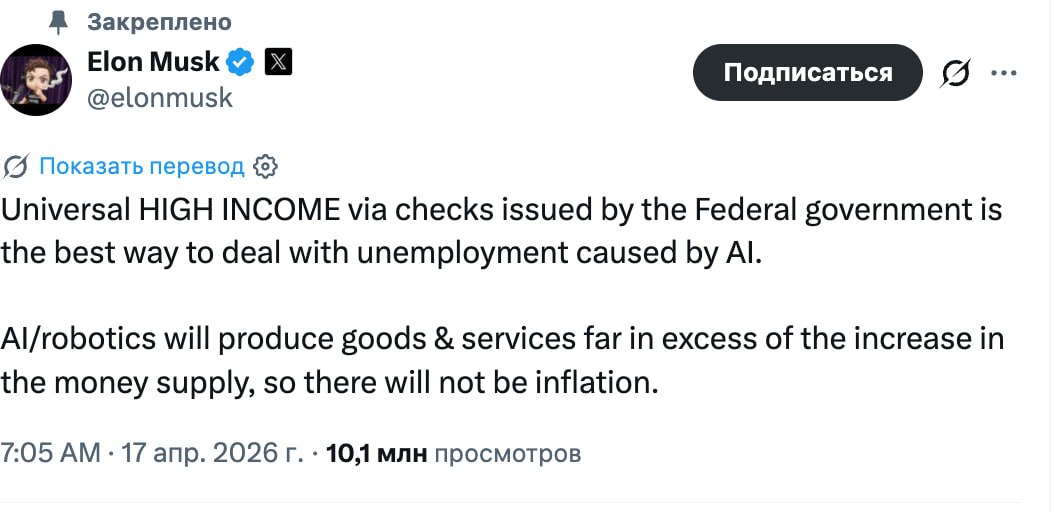Click the words HIGH INCOME in the post

pos(240,211)
